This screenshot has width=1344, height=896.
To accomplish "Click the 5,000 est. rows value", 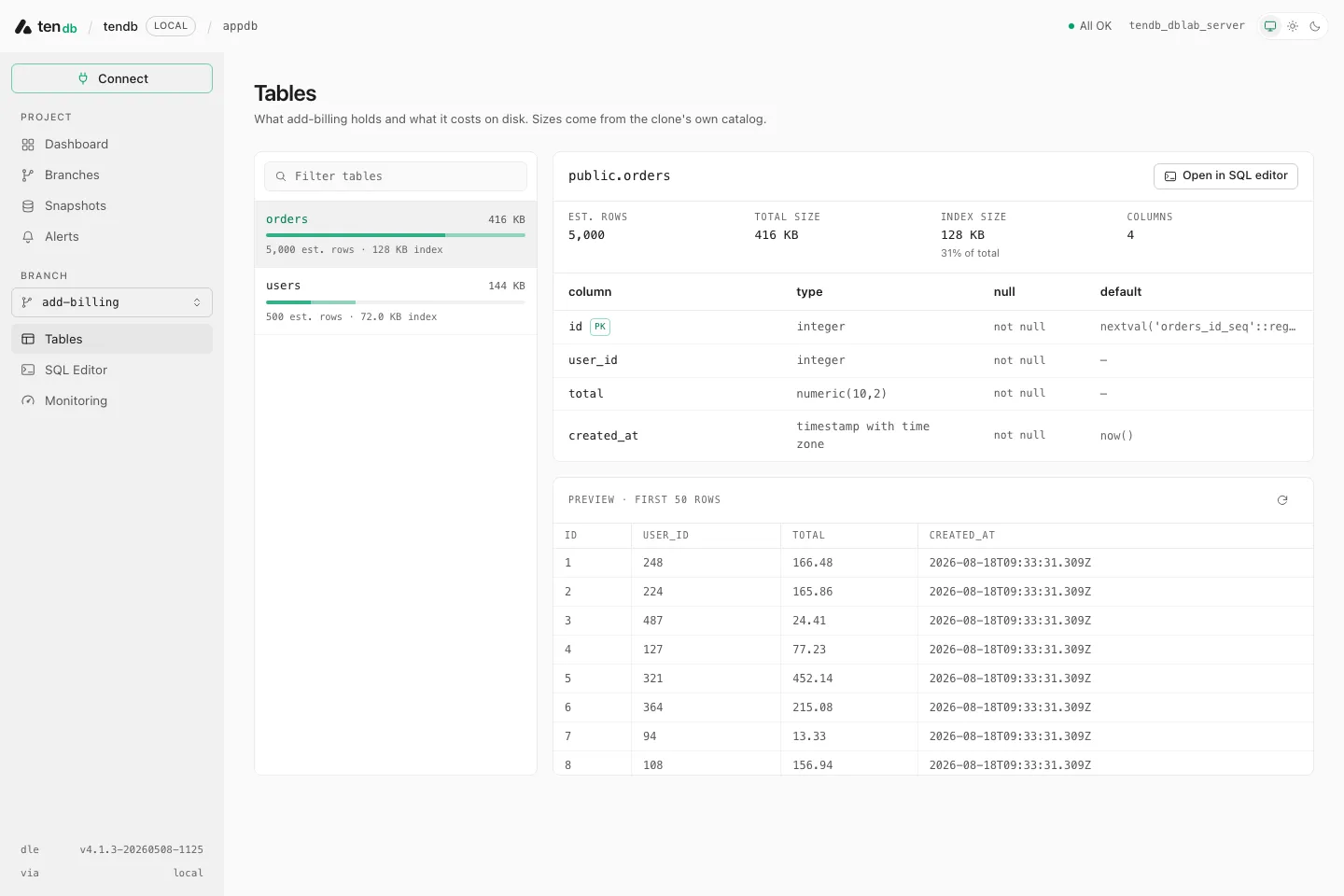I will pos(586,235).
